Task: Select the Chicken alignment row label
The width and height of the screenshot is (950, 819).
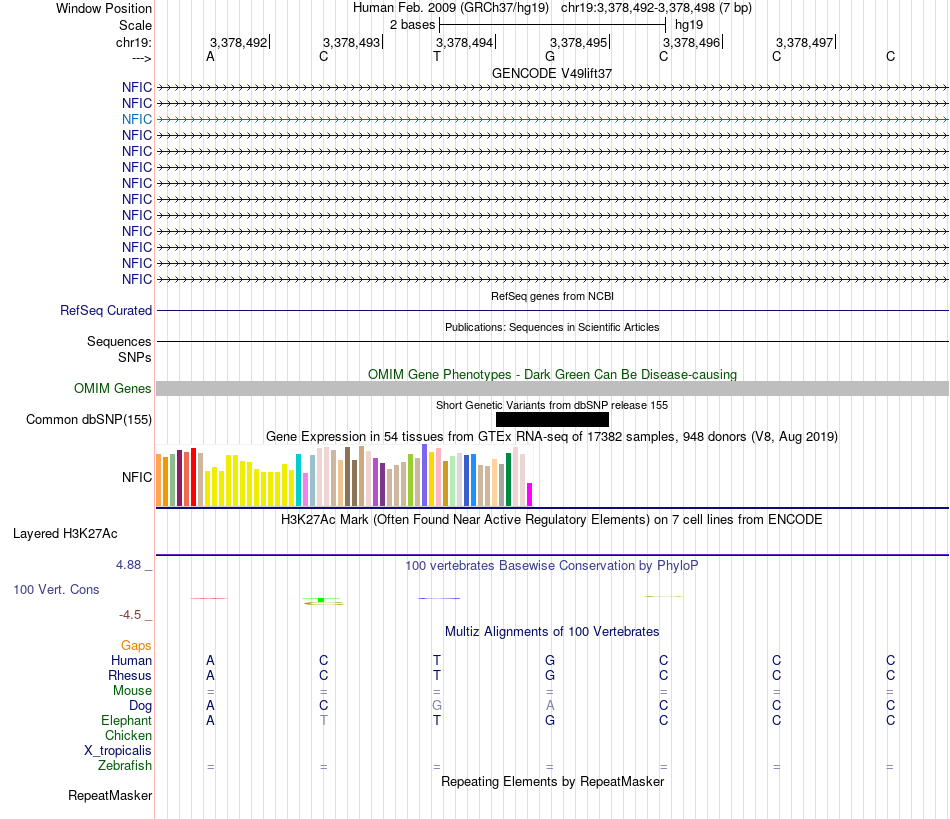Action: tap(128, 735)
